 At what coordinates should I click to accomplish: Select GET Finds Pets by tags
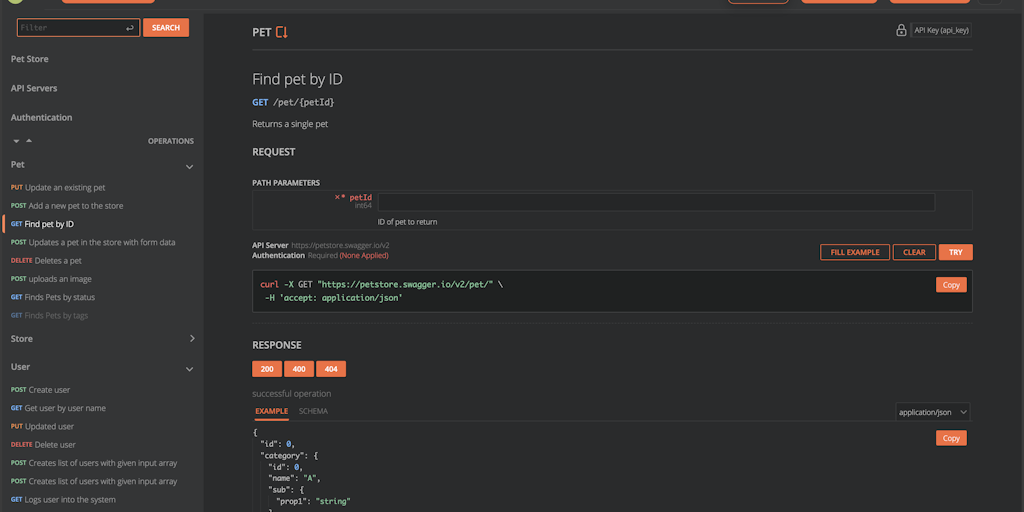pos(49,315)
